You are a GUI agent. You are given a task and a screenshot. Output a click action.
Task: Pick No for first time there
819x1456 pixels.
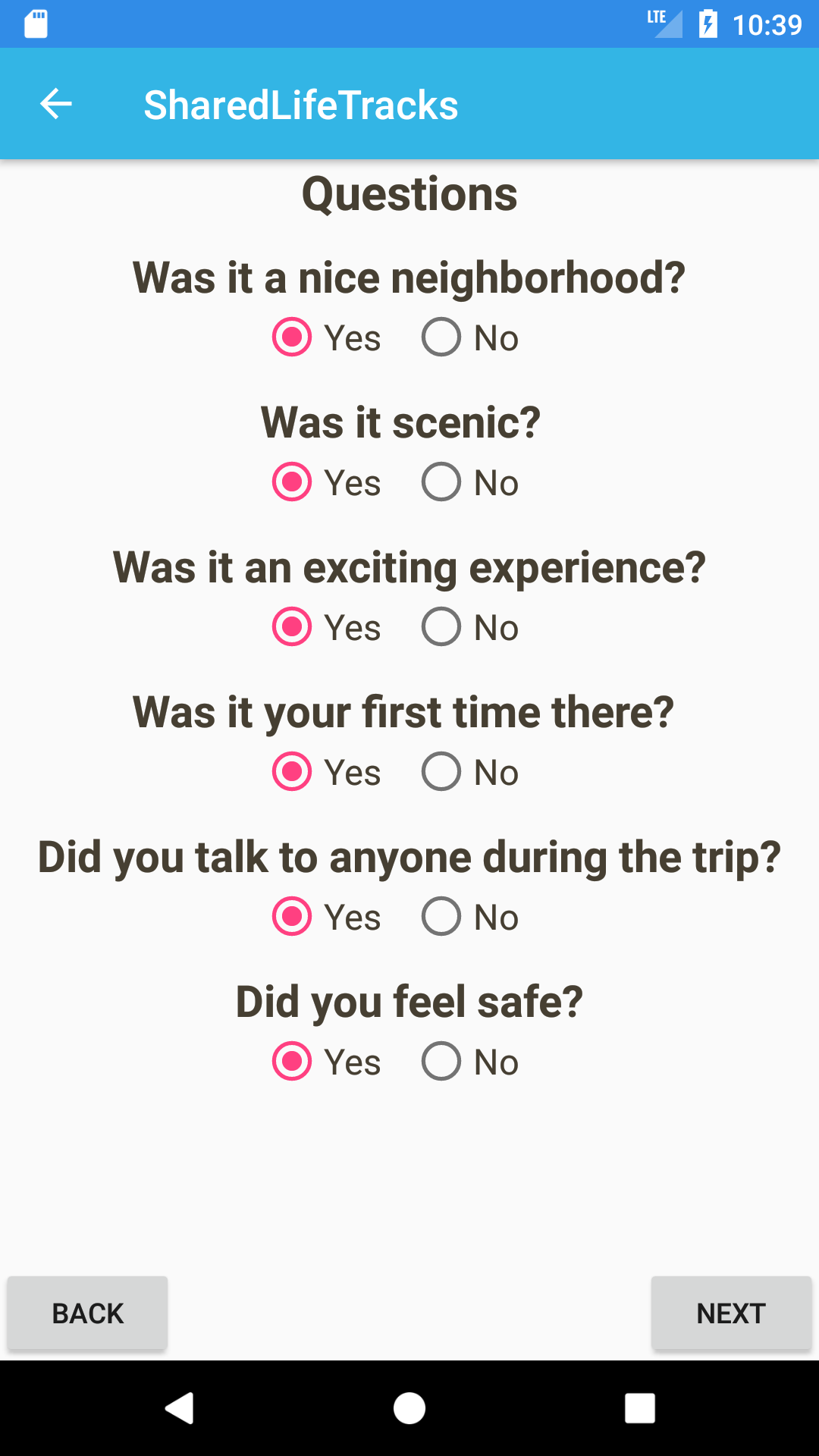click(x=442, y=772)
